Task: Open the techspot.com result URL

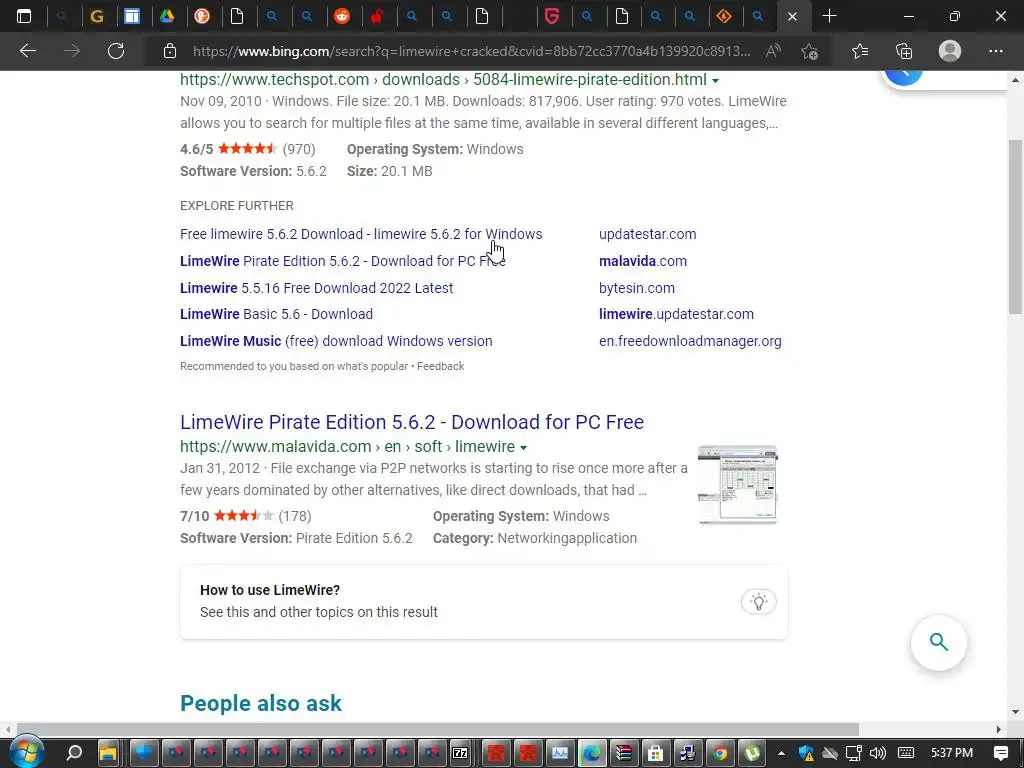Action: 443,80
